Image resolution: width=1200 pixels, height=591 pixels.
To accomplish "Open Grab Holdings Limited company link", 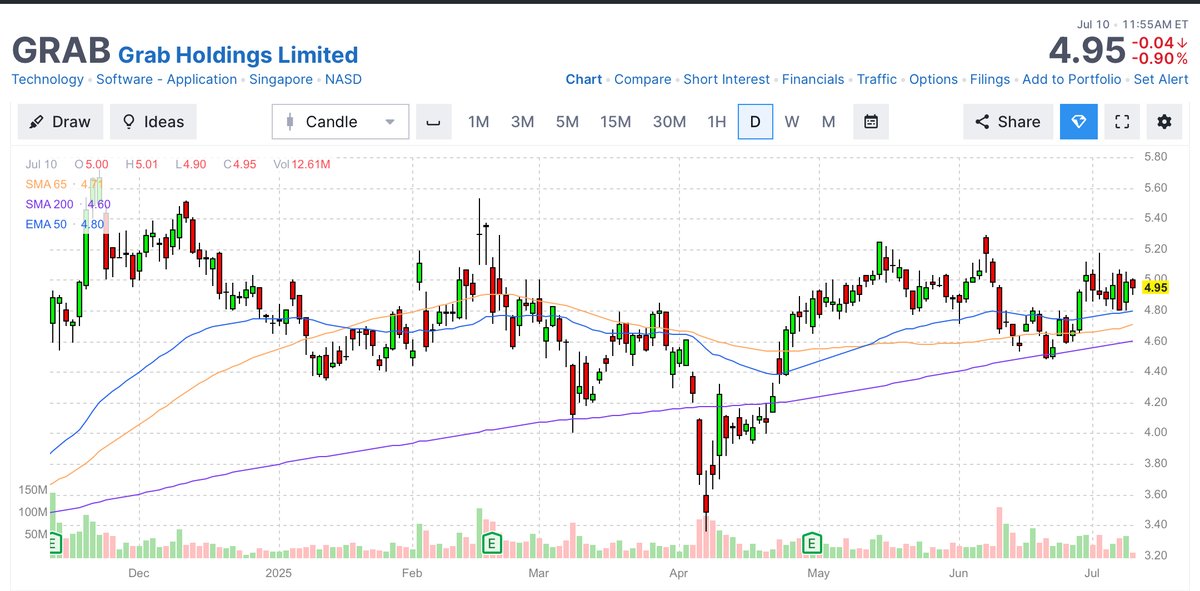I will (x=238, y=55).
